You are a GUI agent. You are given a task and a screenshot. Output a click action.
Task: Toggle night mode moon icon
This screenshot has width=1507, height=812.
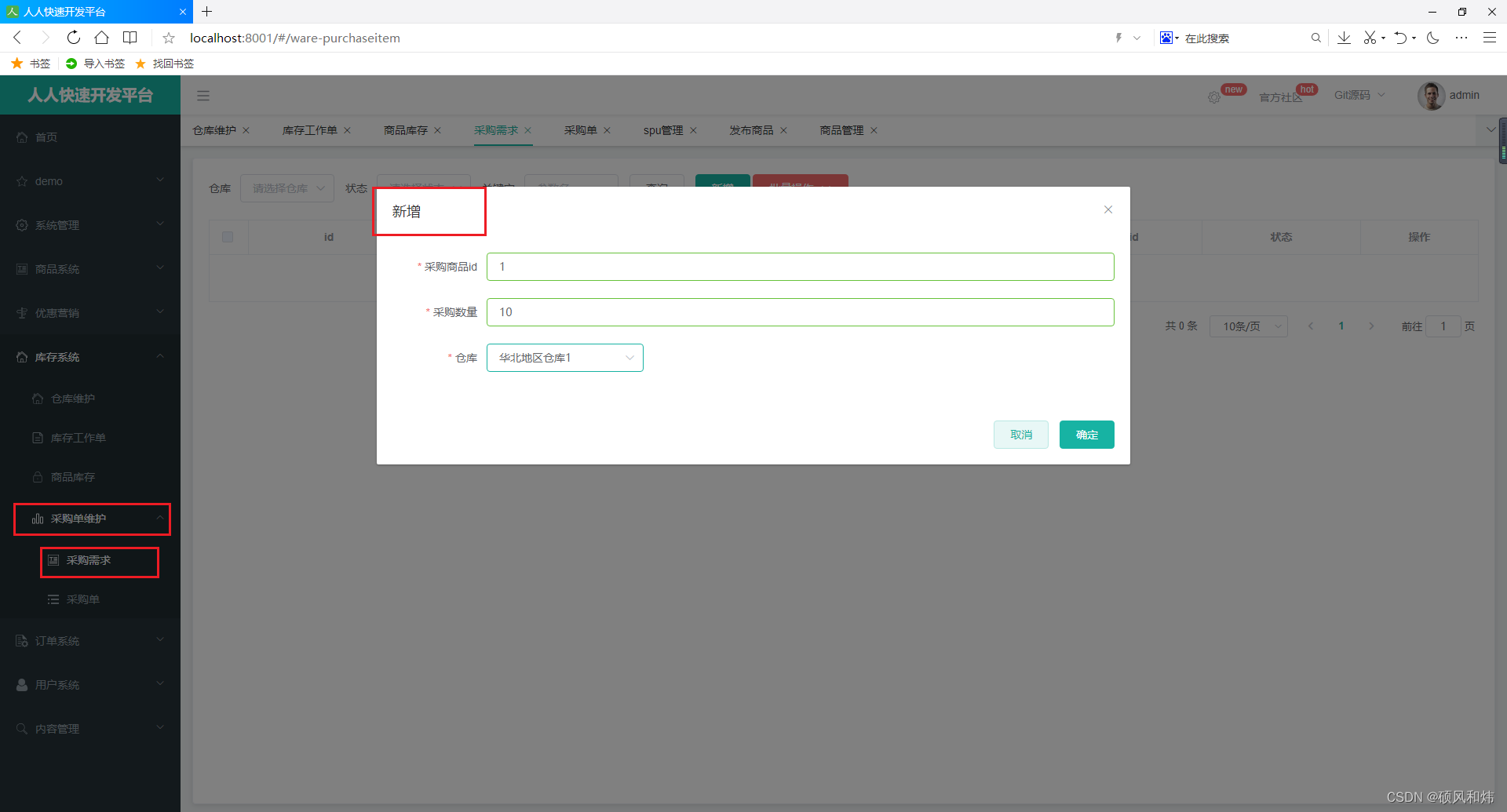click(x=1433, y=38)
